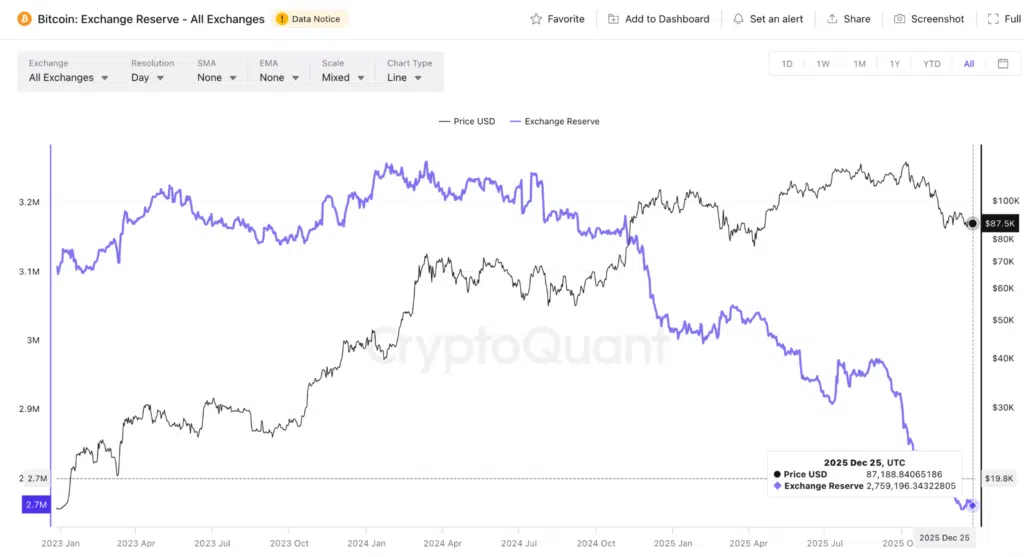This screenshot has width=1024, height=557.
Task: Open the Chart Type Line dropdown
Action: click(x=405, y=77)
